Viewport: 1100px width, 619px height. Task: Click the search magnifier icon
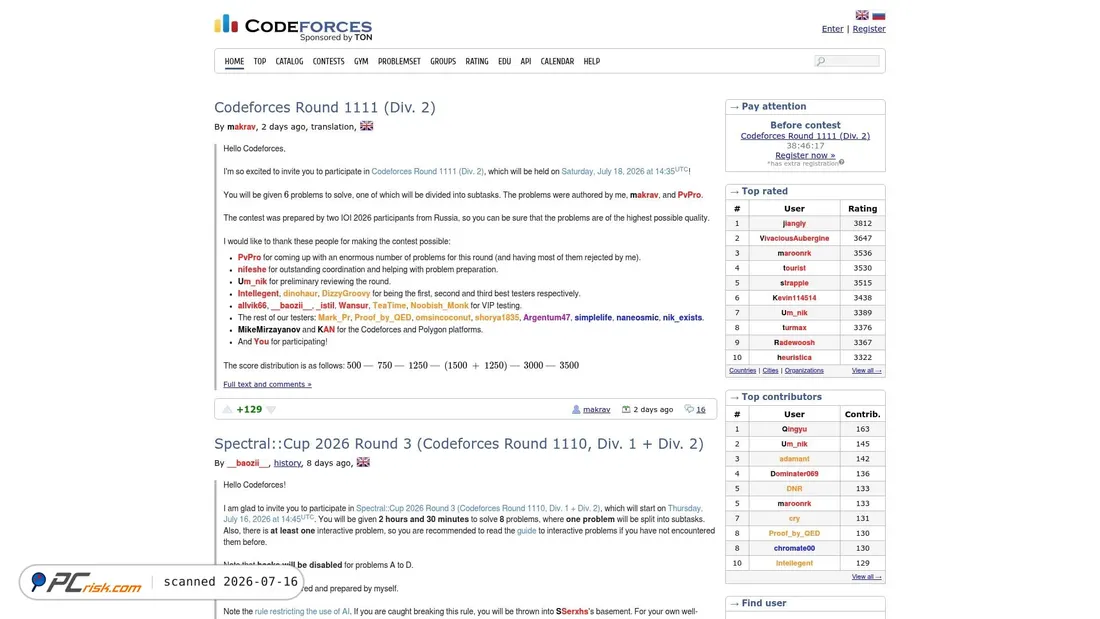pyautogui.click(x=821, y=61)
